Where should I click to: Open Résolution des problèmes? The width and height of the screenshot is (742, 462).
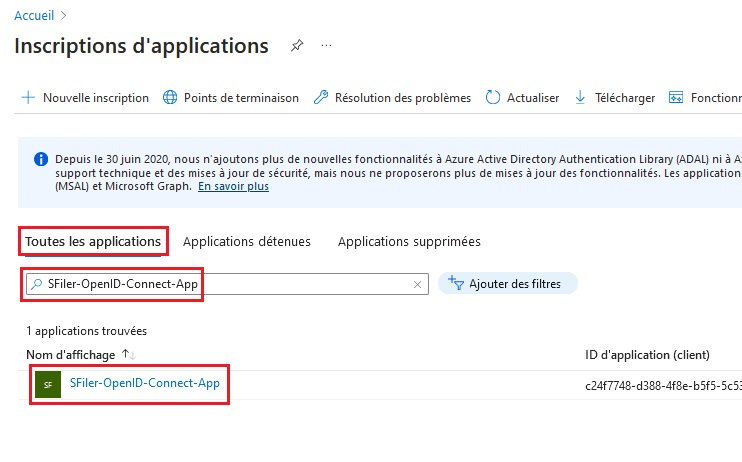tap(403, 98)
